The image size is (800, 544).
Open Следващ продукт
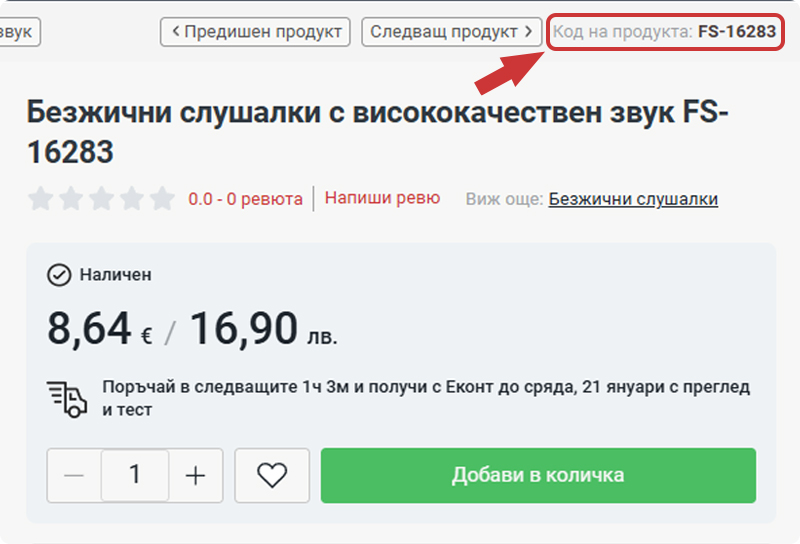pos(450,31)
